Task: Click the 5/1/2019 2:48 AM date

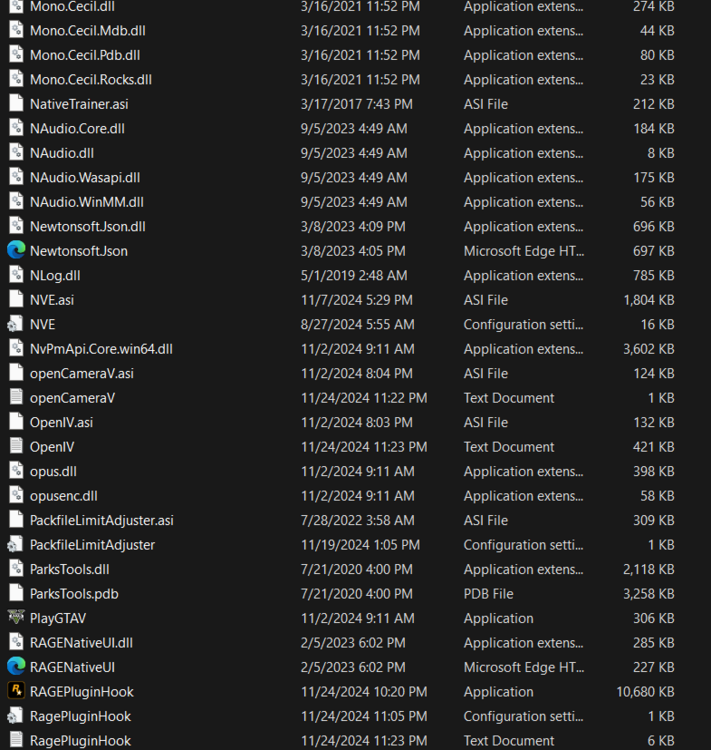Action: [x=354, y=276]
